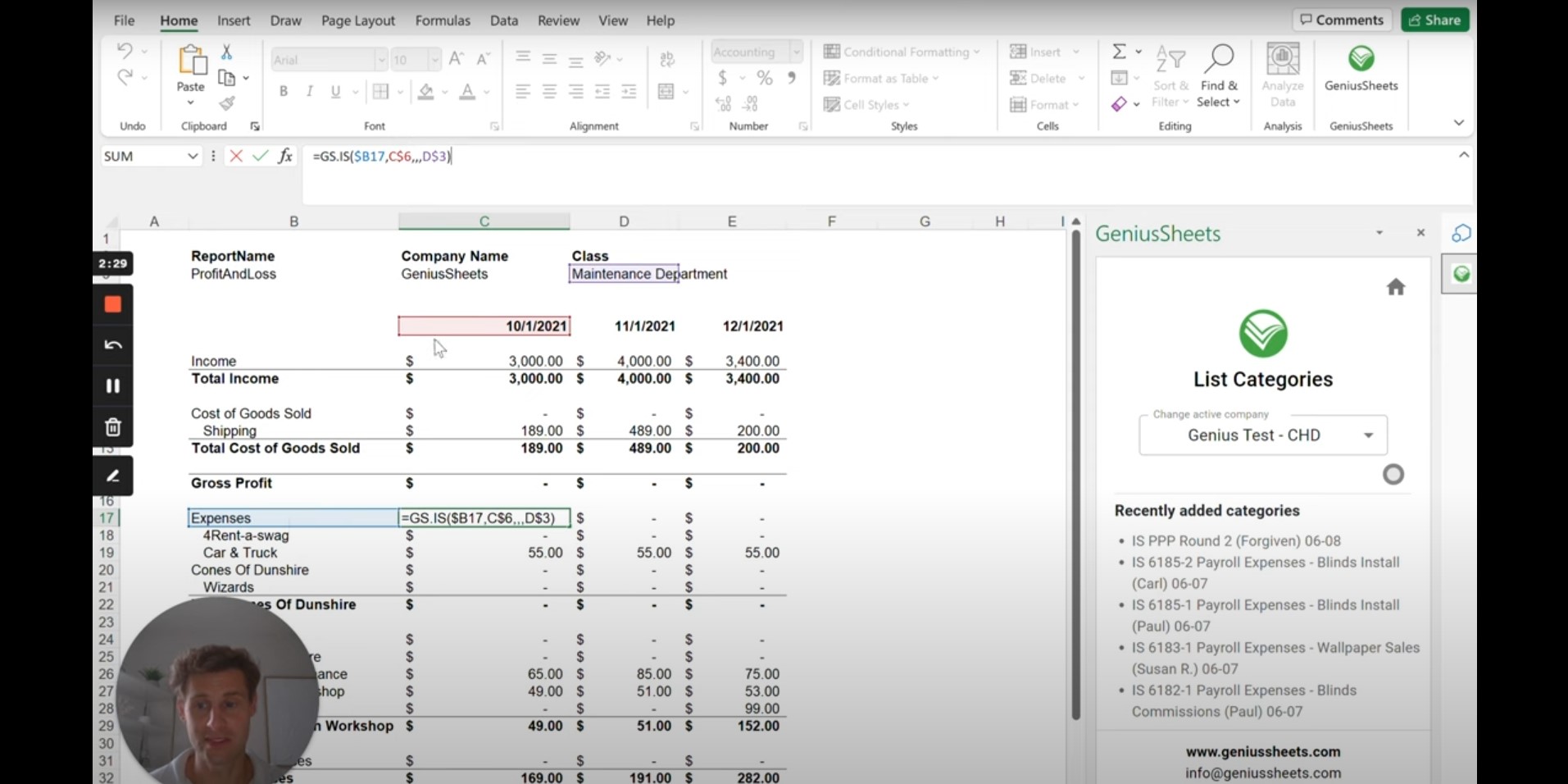Toggle Align Left for the cell

523,92
